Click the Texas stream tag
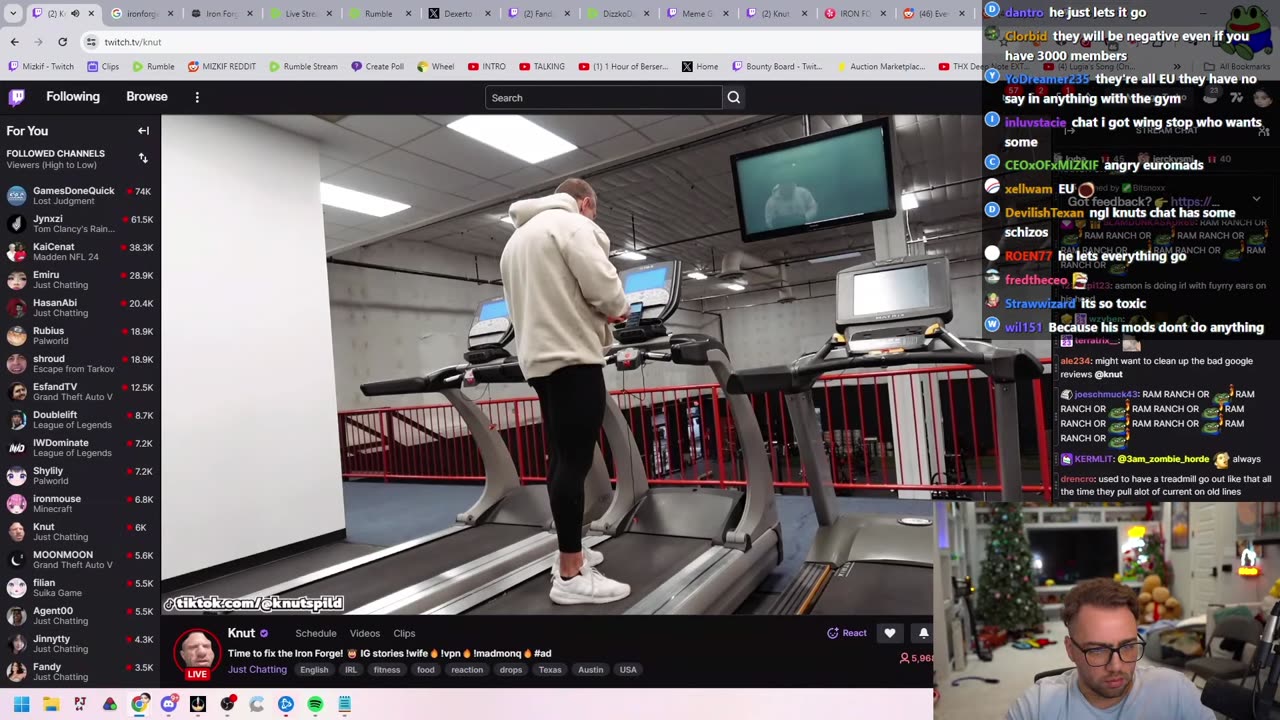 coord(550,670)
